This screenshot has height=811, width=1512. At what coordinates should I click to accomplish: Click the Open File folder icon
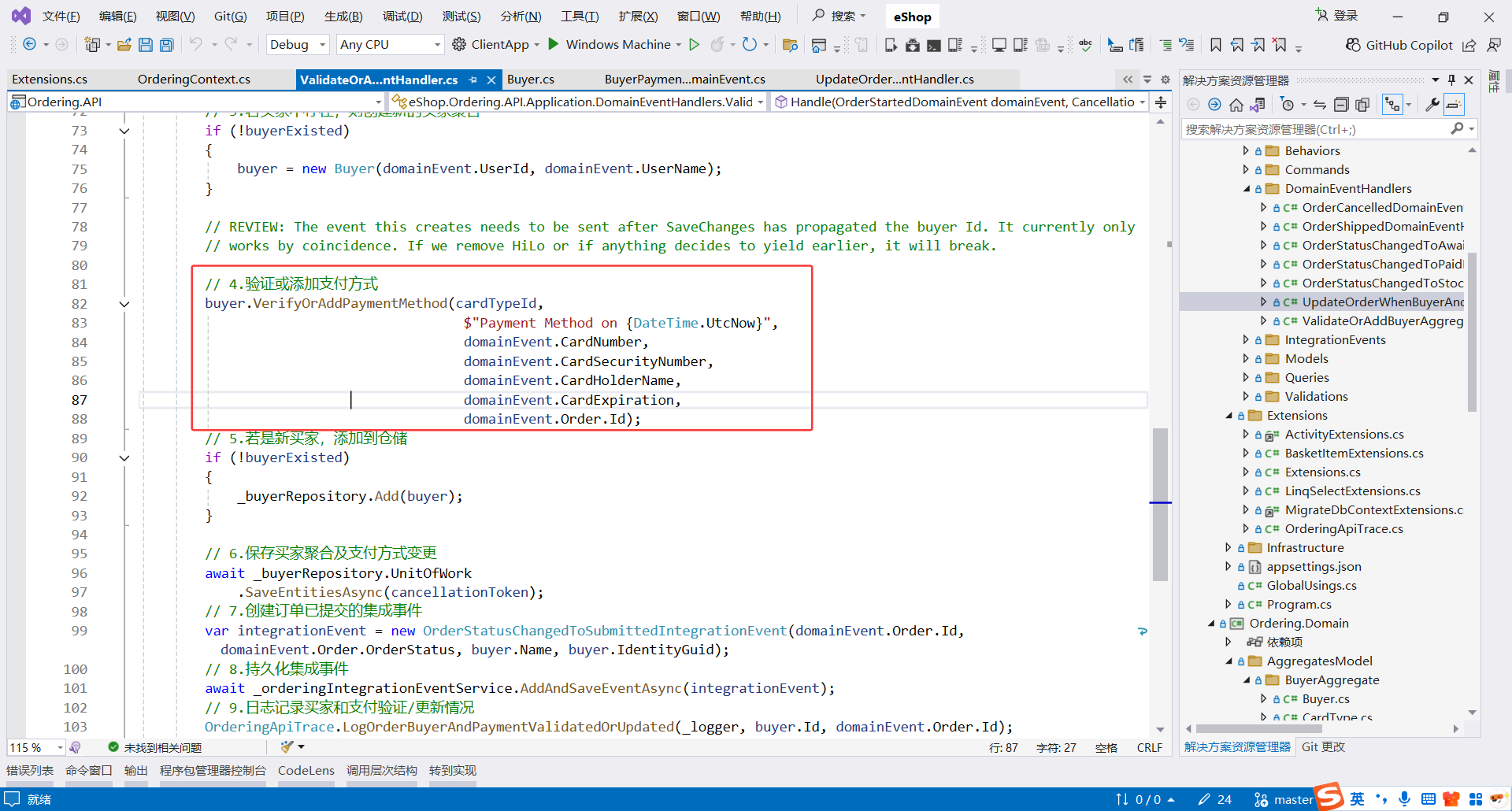coord(124,45)
